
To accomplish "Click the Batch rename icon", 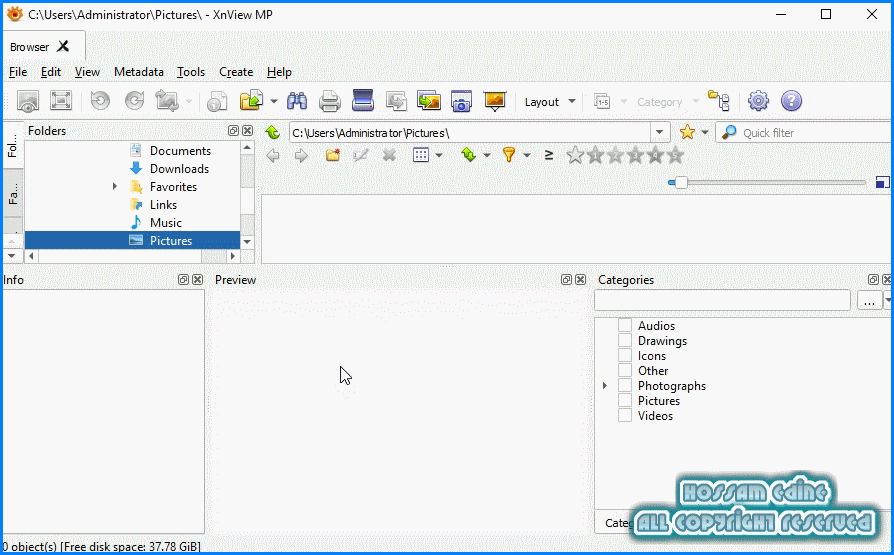I will tap(602, 102).
